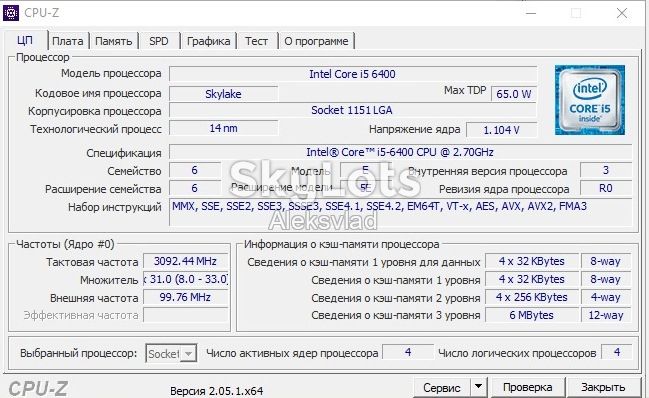Minimize the CPU-Z window
This screenshot has width=649, height=398.
point(531,13)
